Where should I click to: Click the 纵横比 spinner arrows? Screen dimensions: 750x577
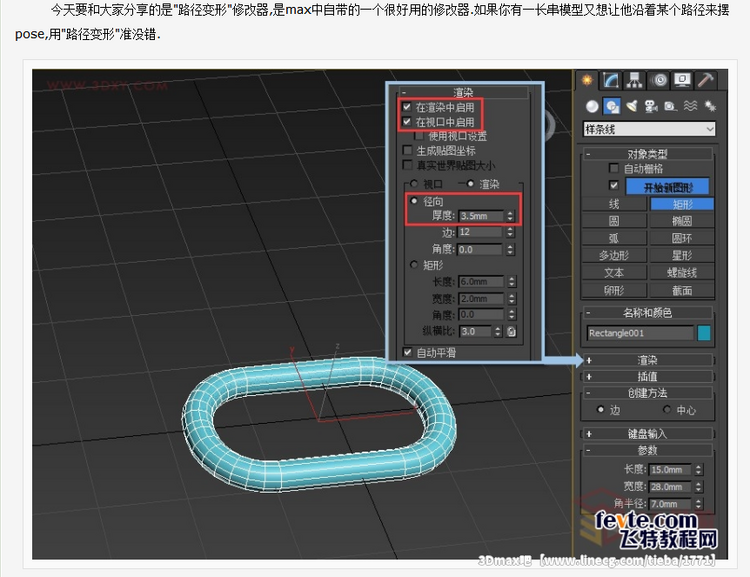498,332
